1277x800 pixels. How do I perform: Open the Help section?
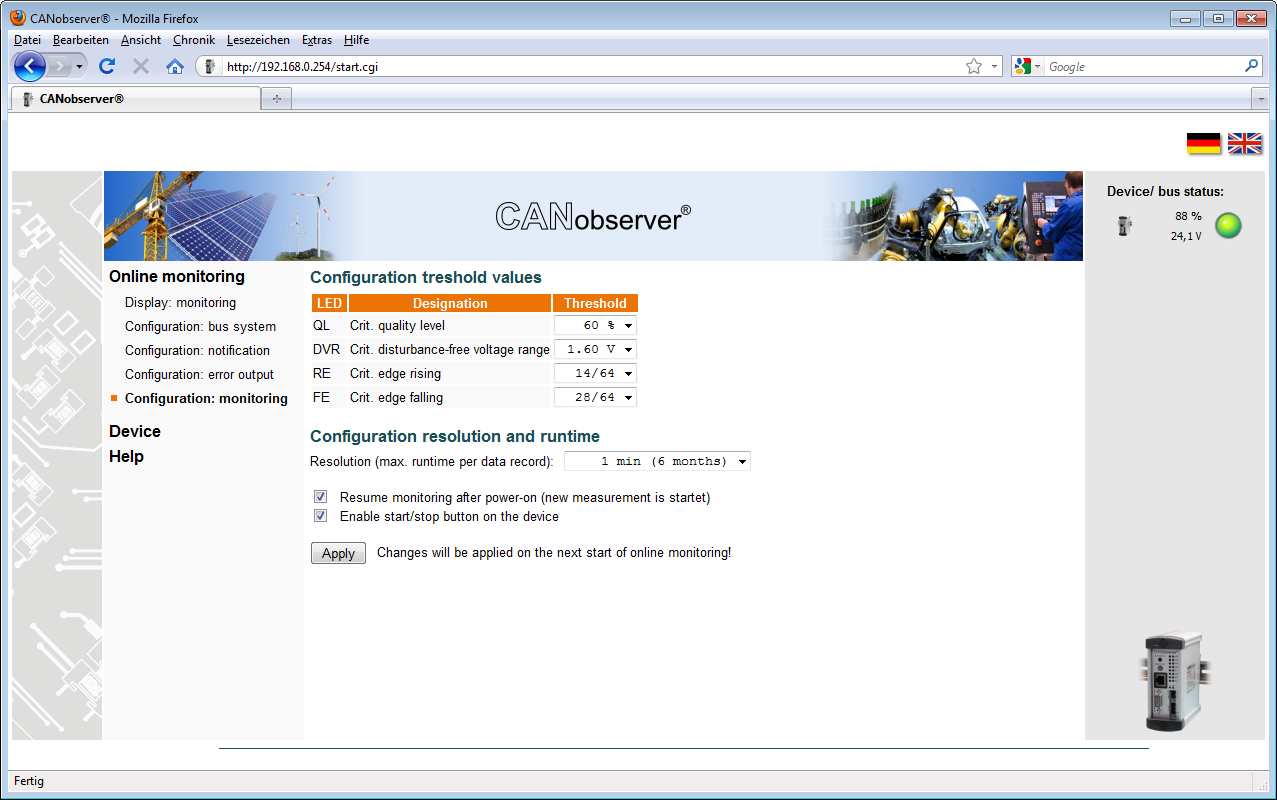pos(126,457)
